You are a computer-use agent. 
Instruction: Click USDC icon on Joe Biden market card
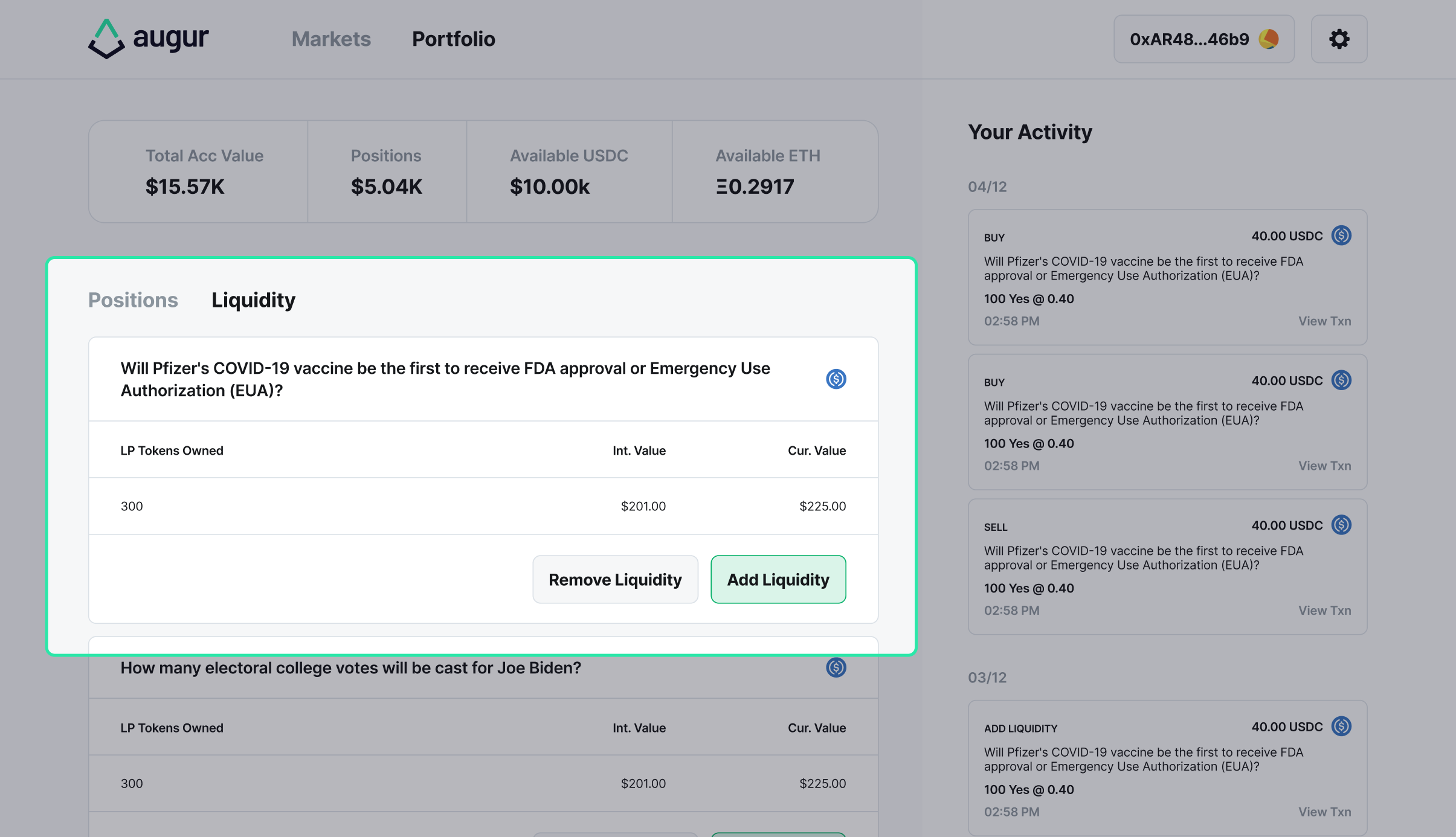coord(836,667)
